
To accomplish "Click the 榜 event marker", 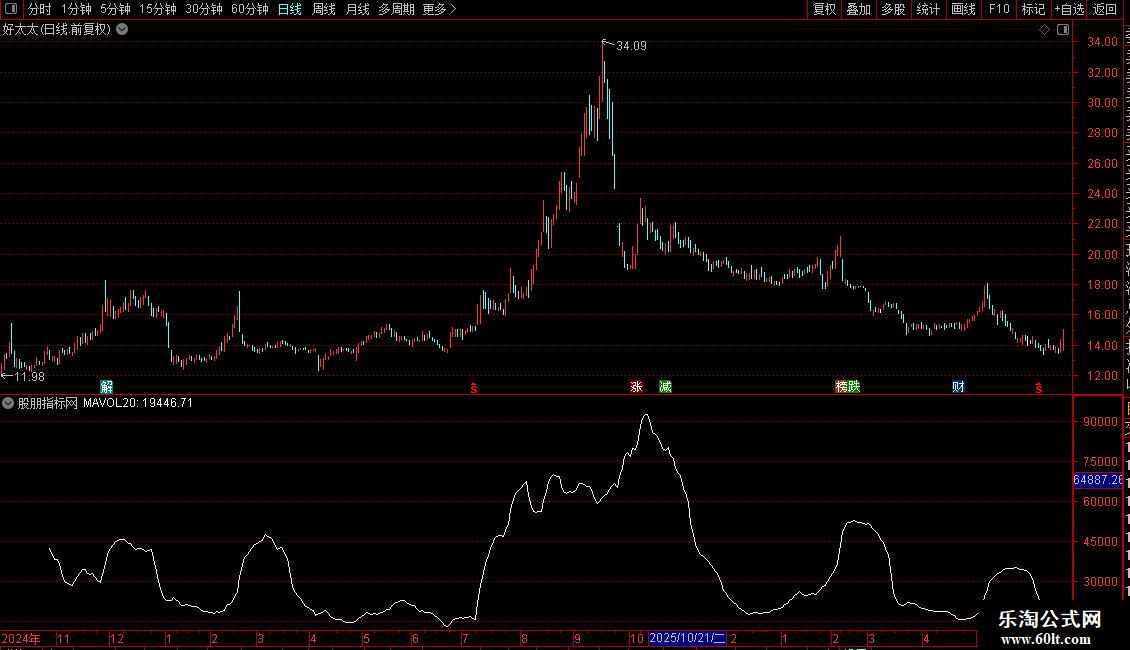I will (x=841, y=387).
